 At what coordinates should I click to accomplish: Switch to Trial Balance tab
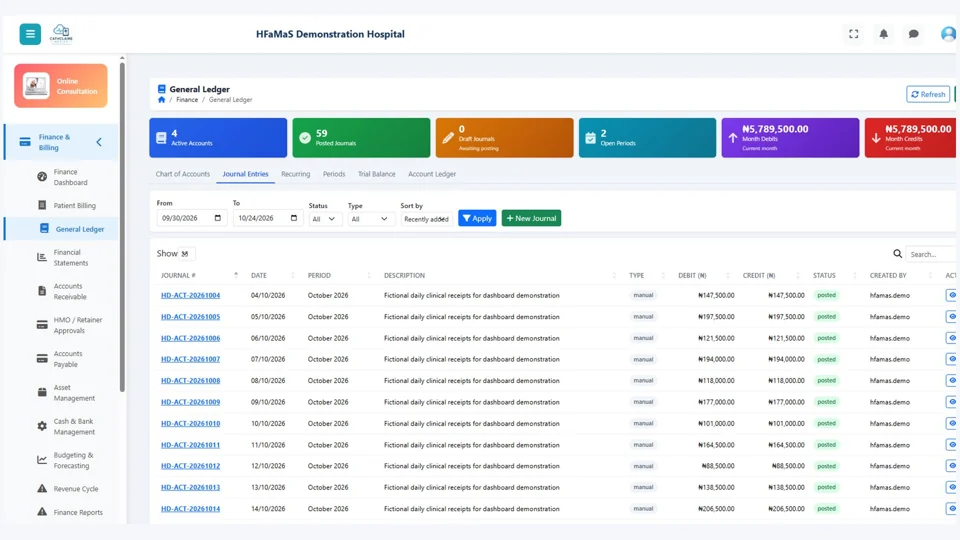[377, 174]
